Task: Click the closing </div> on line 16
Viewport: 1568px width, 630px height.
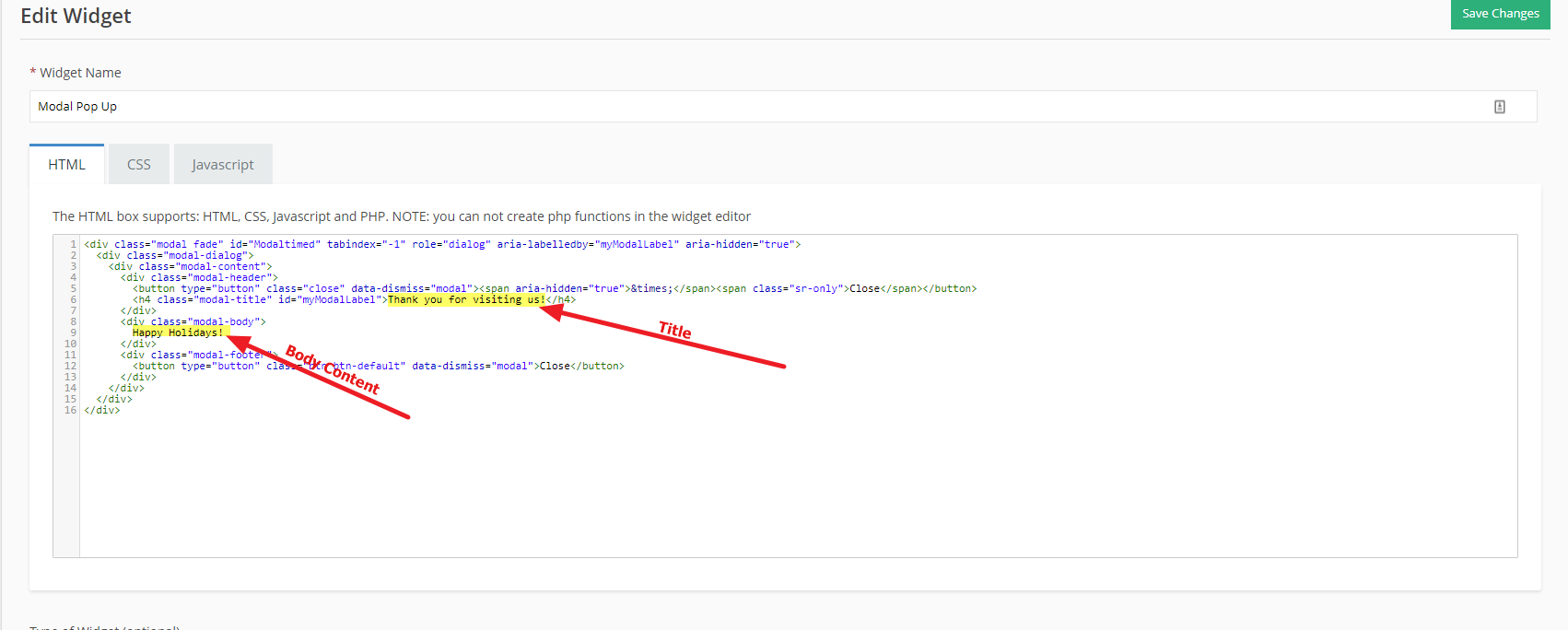Action: click(x=102, y=410)
